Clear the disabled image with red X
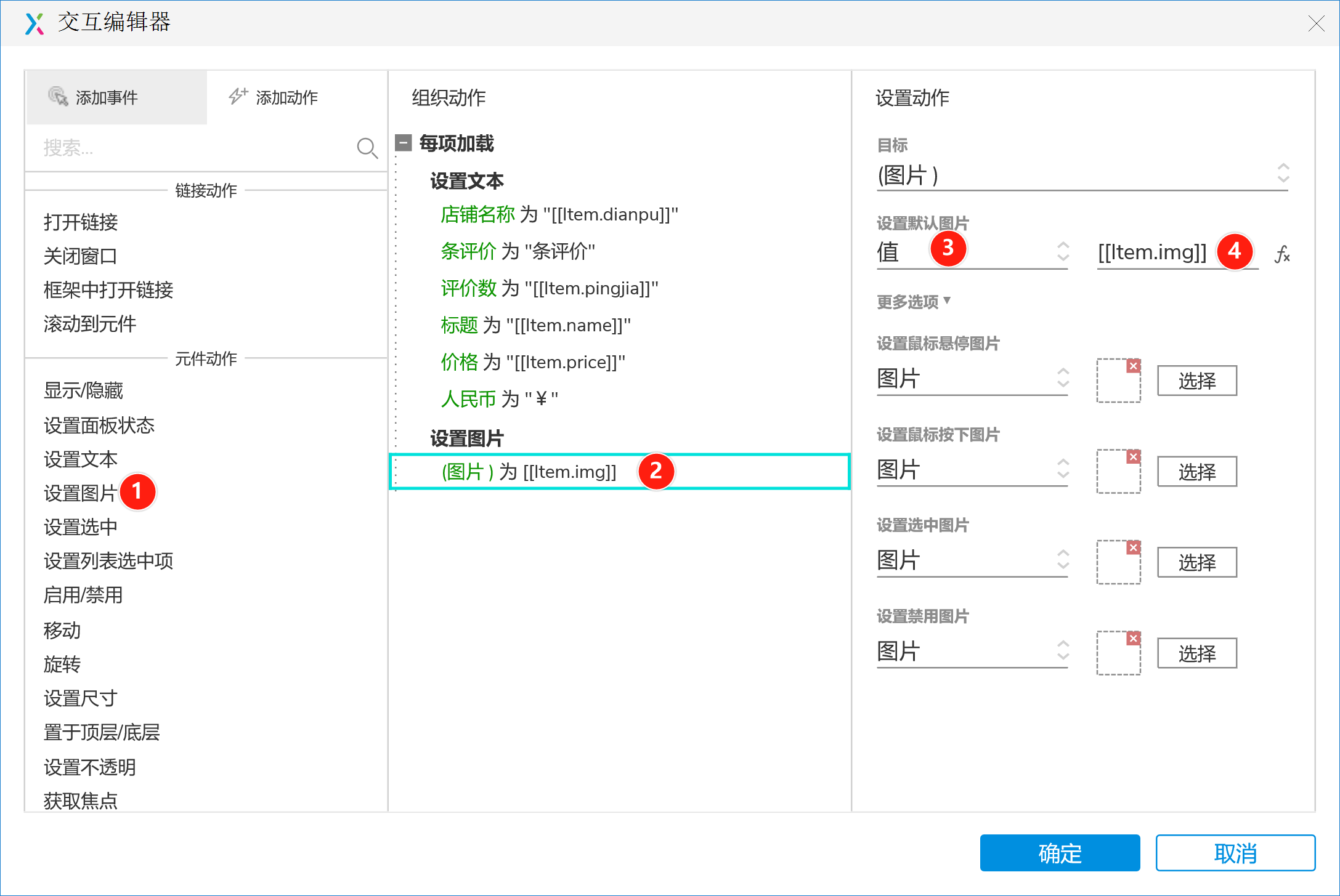The image size is (1340, 896). (1133, 639)
